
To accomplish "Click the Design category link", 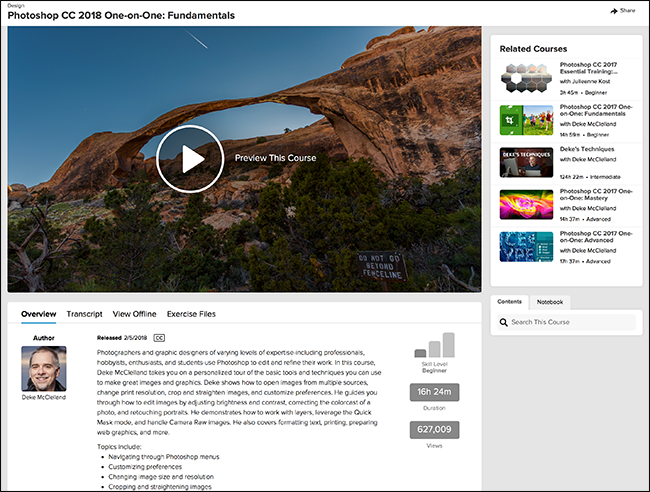I will point(16,5).
